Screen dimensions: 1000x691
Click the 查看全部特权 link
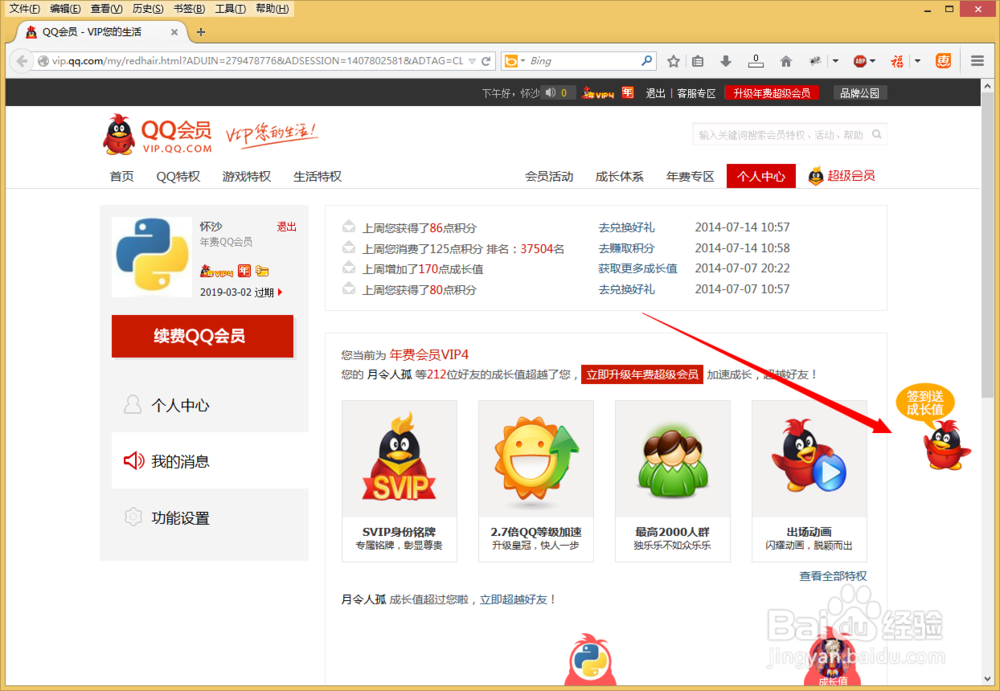pyautogui.click(x=833, y=576)
